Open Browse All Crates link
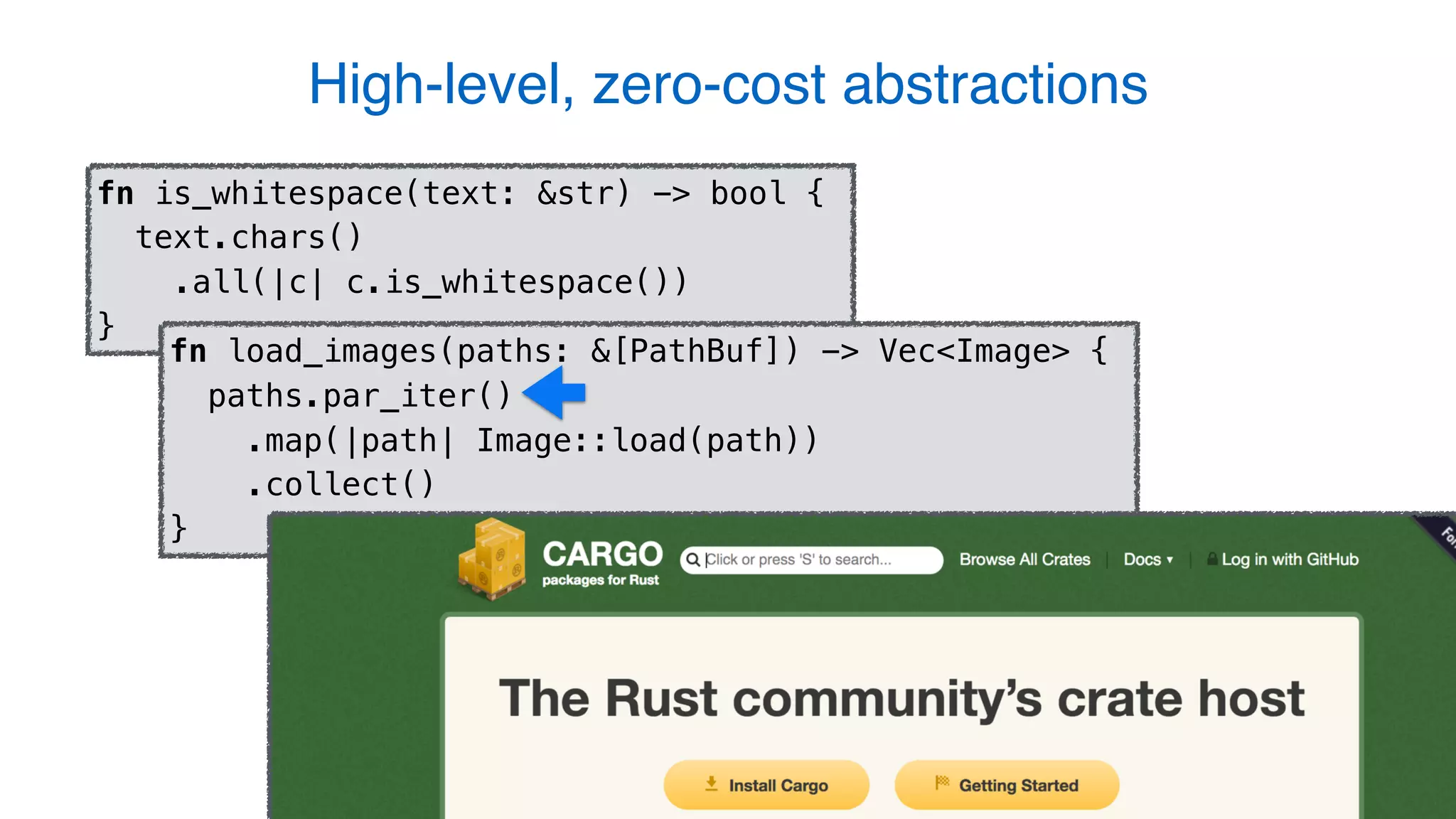The width and height of the screenshot is (1456, 819). click(x=1024, y=560)
